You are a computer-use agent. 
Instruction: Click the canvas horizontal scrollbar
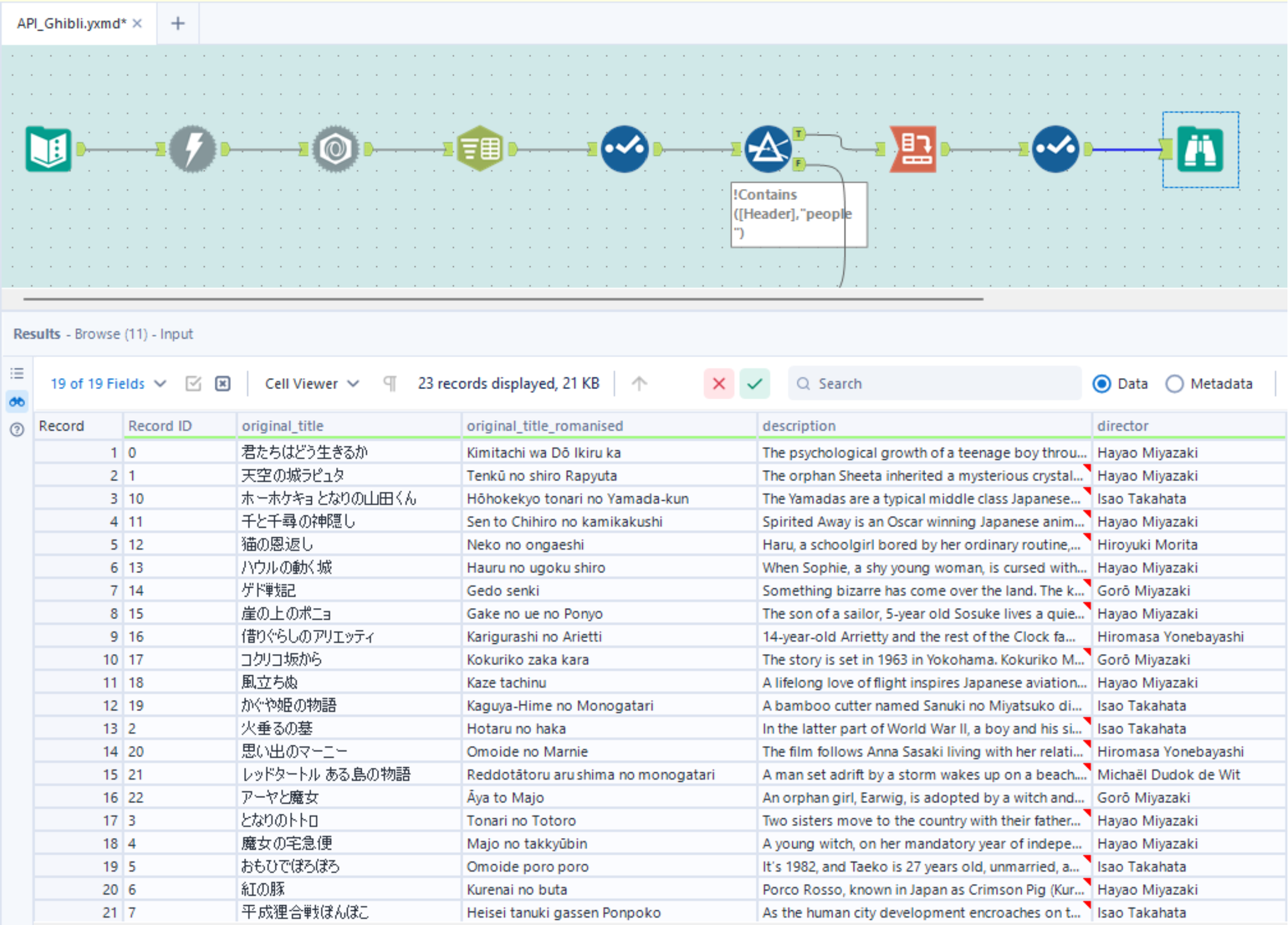point(503,299)
